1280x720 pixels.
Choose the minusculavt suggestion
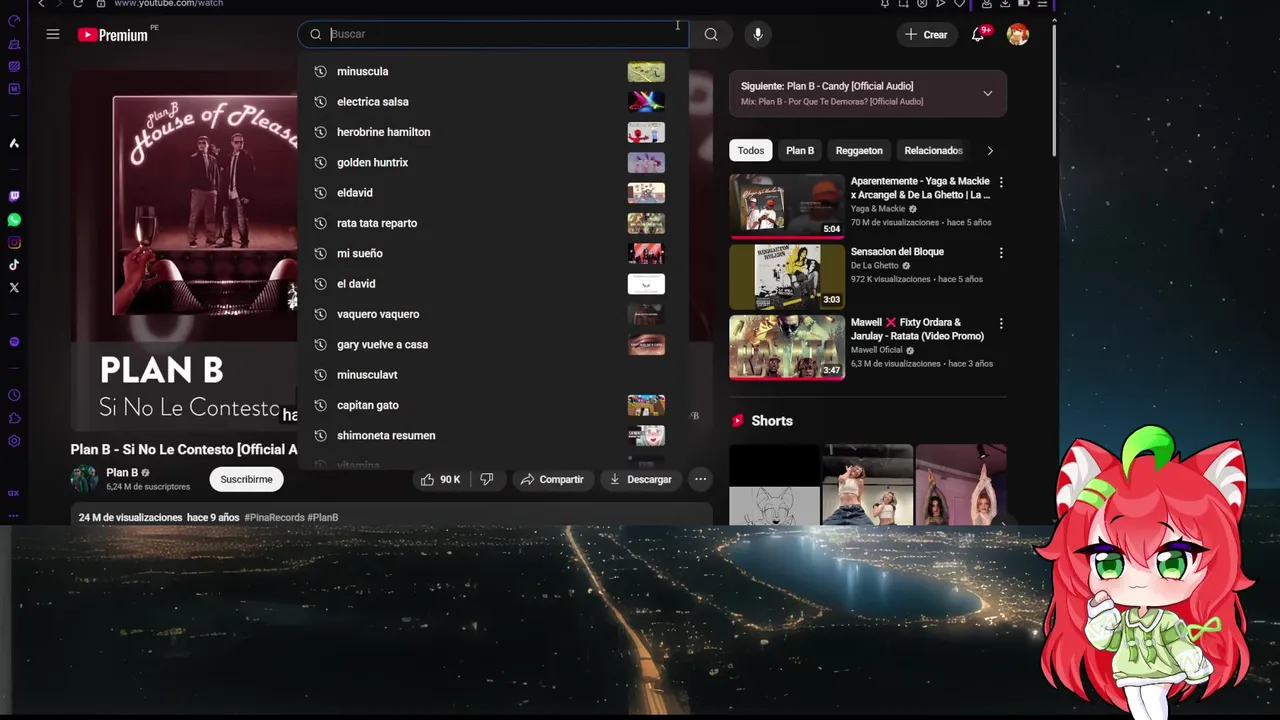(492, 375)
